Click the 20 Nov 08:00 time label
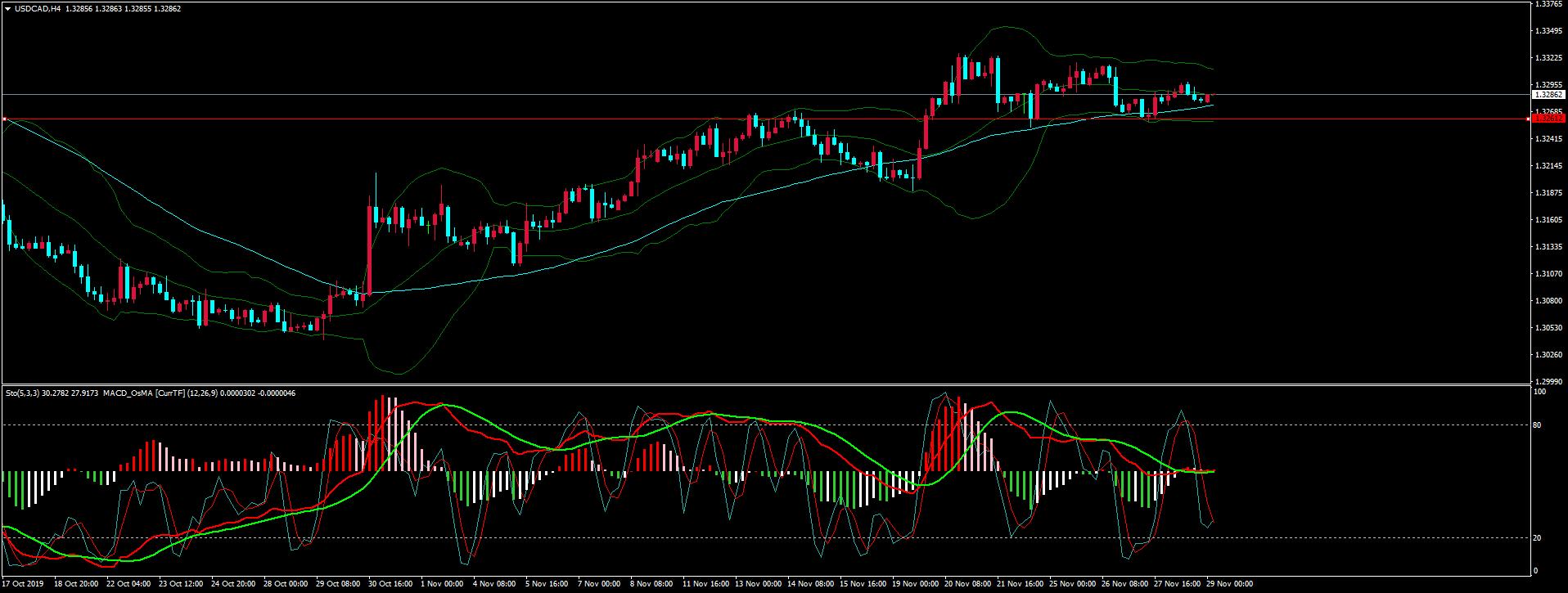This screenshot has height=593, width=1568. [x=967, y=584]
